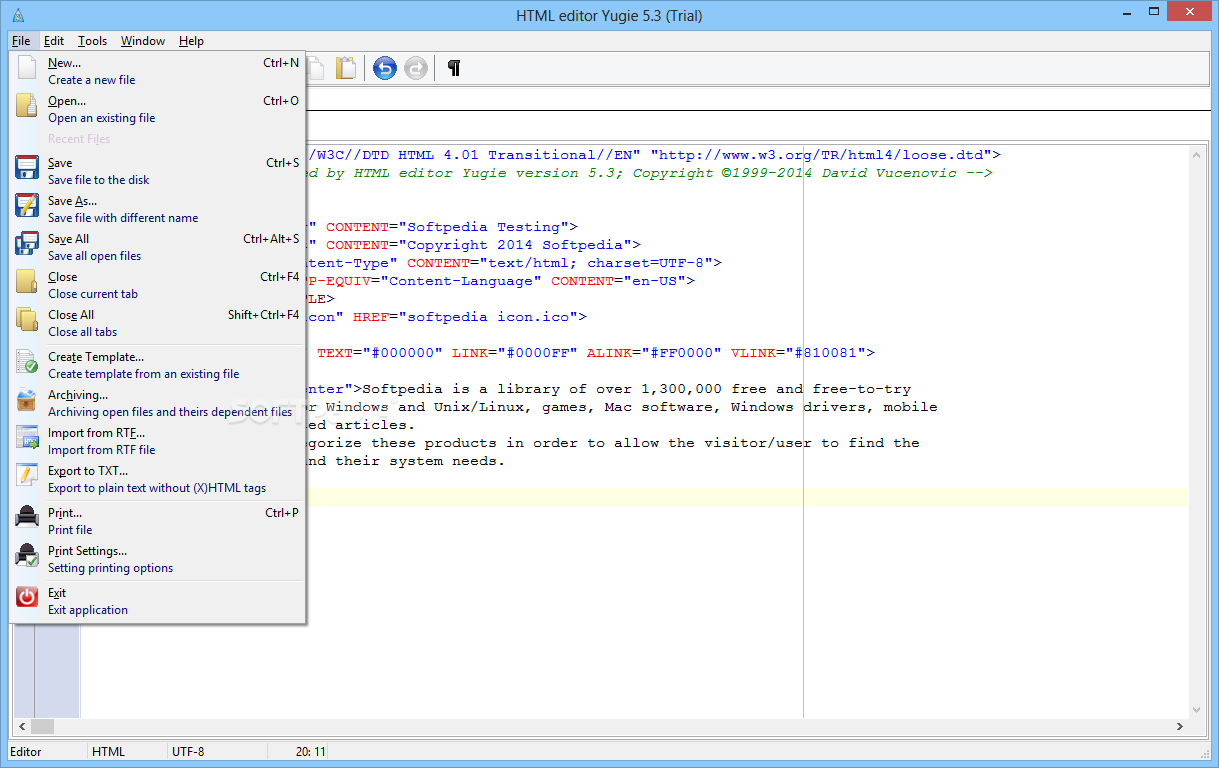This screenshot has height=768, width=1219.
Task: Click the Import from RTF icon
Action: tap(26, 438)
